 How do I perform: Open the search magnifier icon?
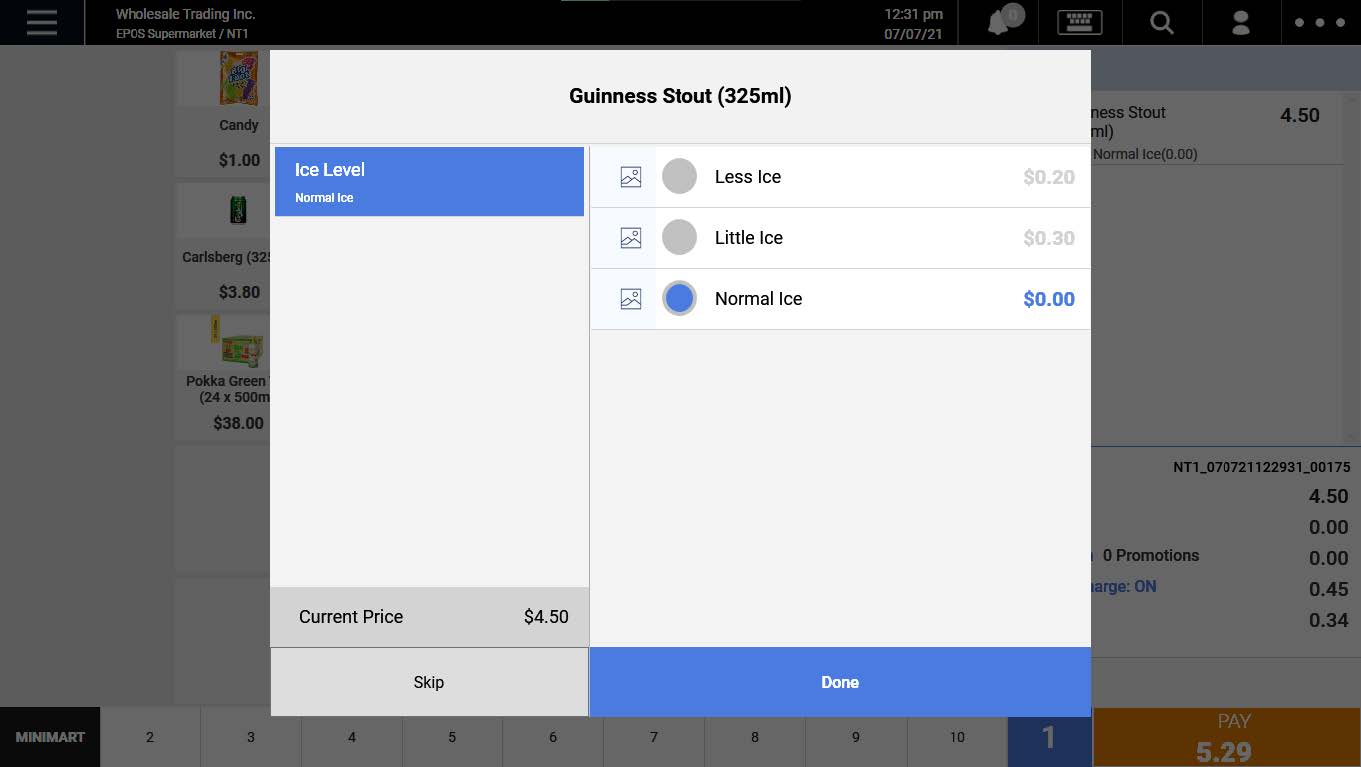1161,22
